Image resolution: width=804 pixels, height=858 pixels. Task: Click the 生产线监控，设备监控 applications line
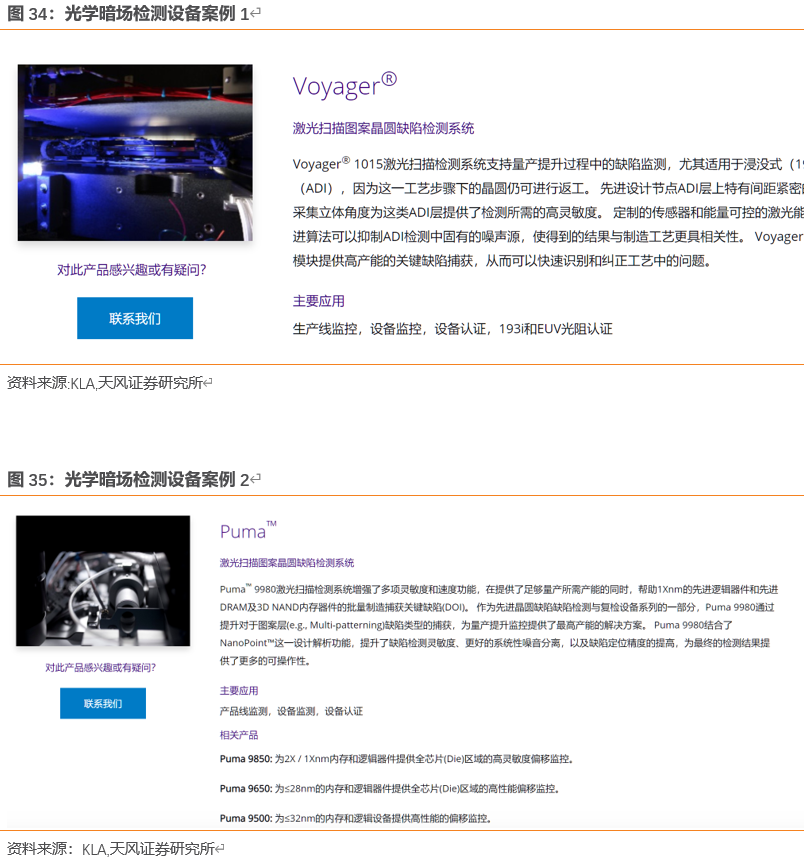[453, 329]
